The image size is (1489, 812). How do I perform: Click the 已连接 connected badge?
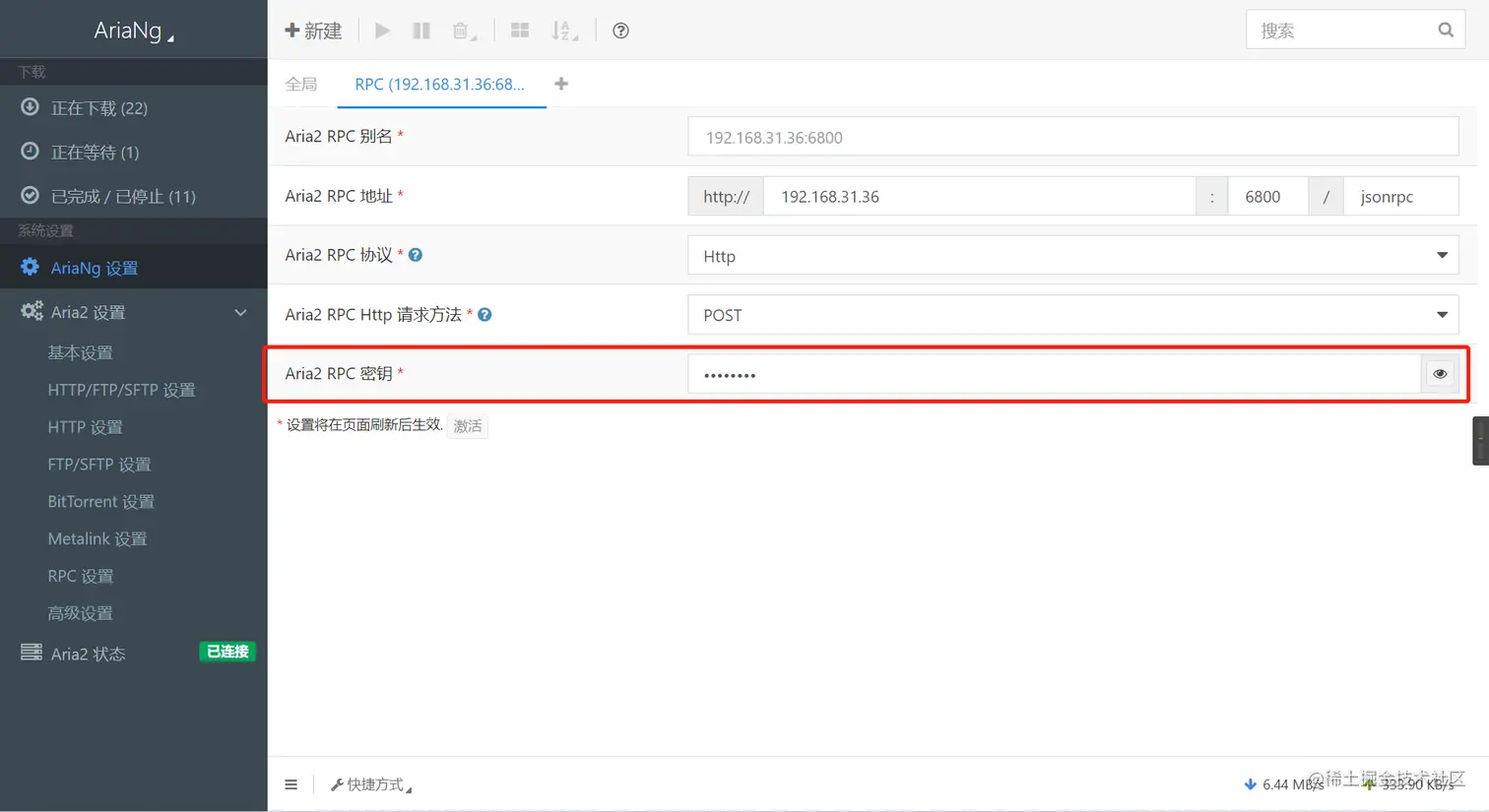coord(227,652)
